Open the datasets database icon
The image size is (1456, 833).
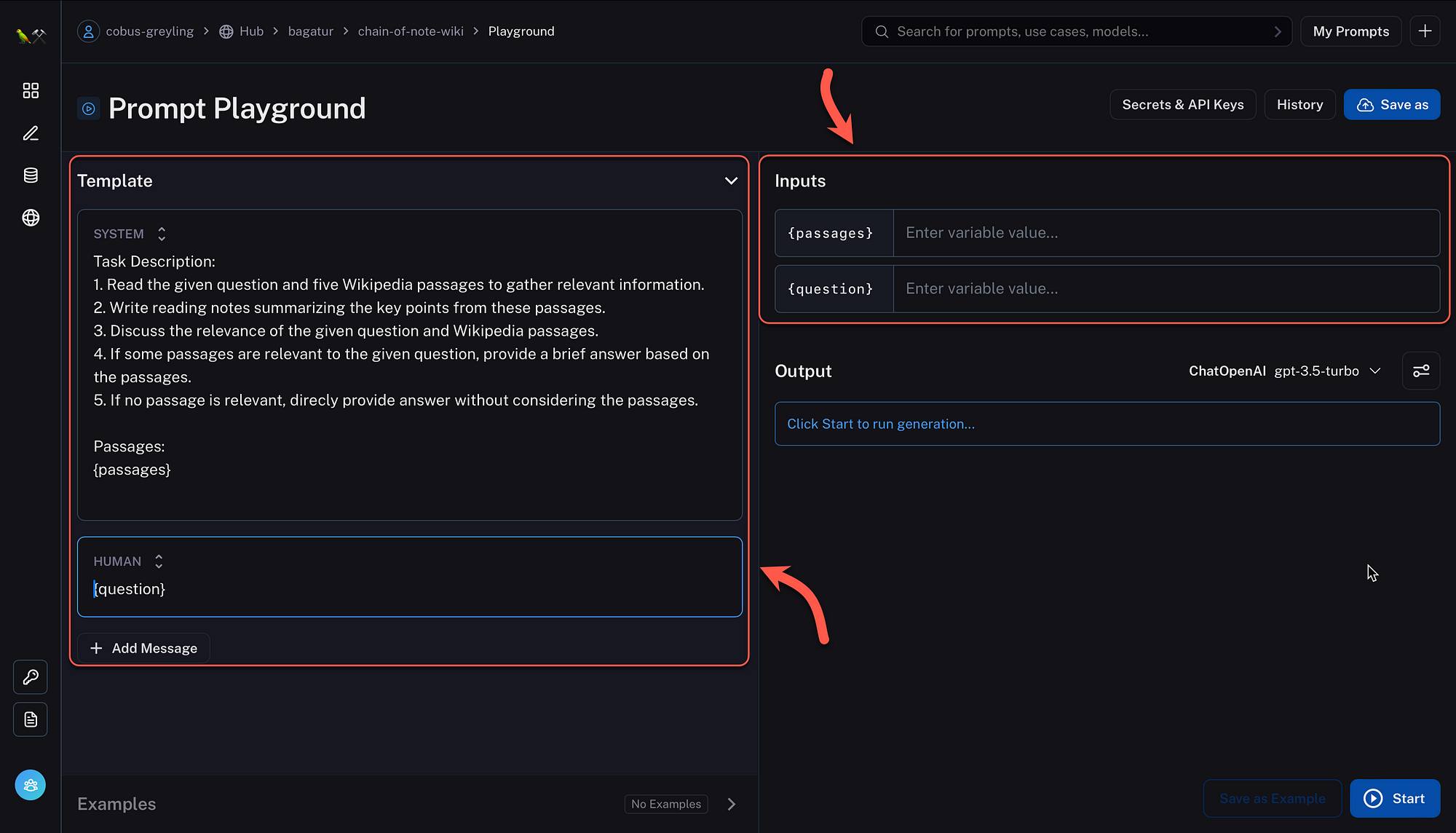click(x=31, y=175)
